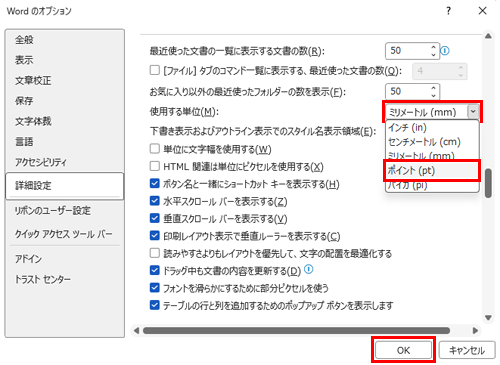Open クイック アクセス ツール バー category
This screenshot has height=365, width=500.
click(65, 234)
